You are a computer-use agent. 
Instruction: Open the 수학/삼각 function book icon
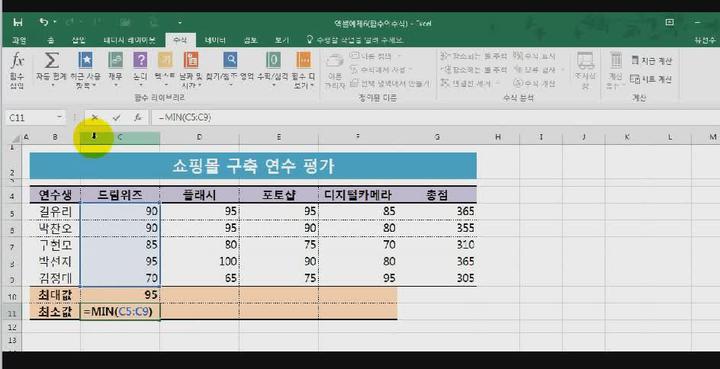point(273,60)
